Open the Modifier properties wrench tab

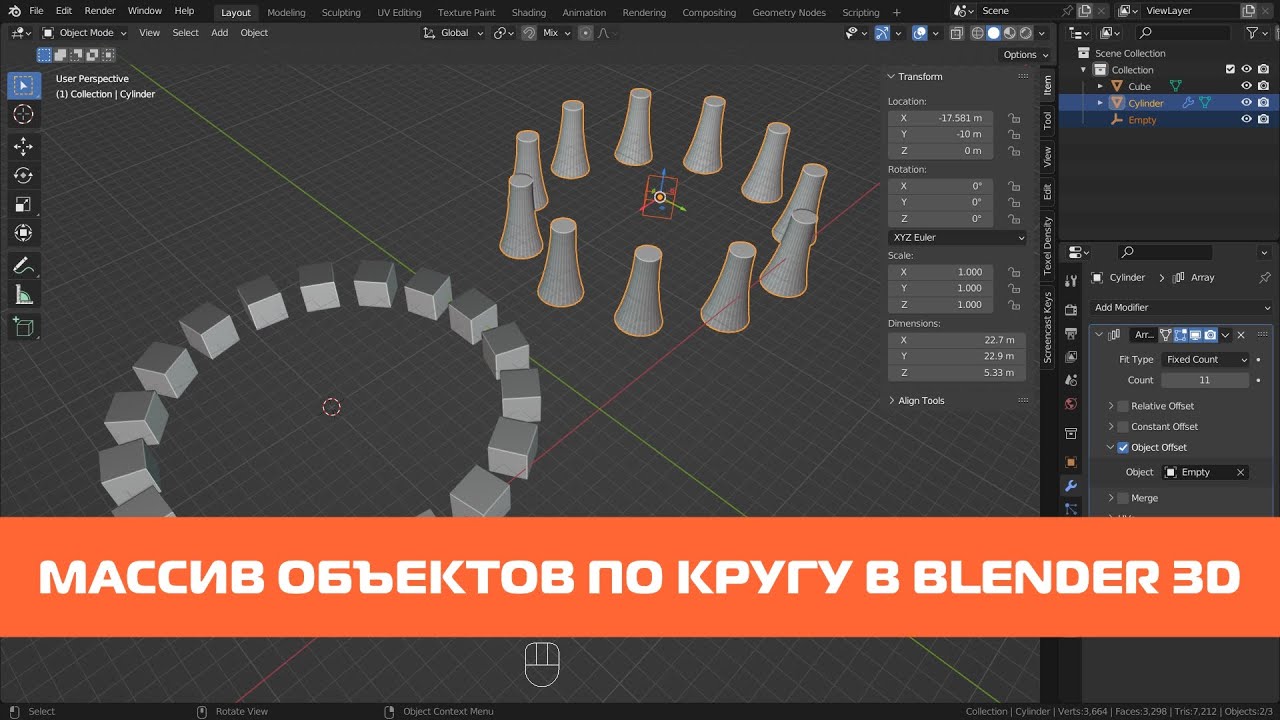[x=1071, y=486]
